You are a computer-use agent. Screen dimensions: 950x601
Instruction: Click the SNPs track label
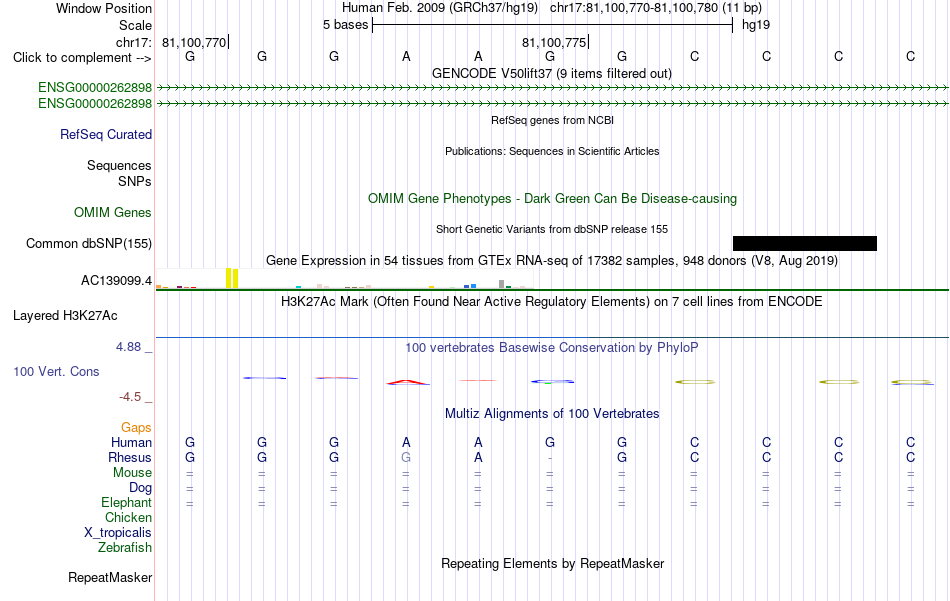click(135, 181)
